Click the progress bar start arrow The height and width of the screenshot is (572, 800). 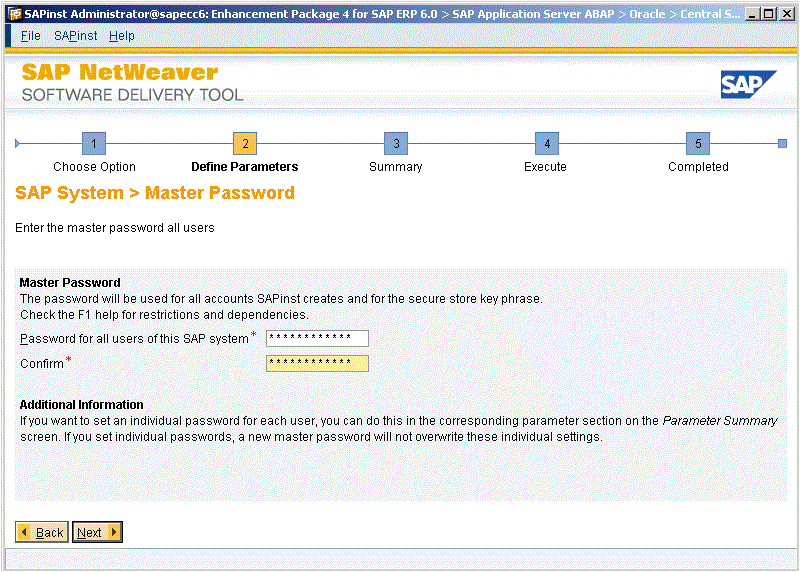[18, 143]
